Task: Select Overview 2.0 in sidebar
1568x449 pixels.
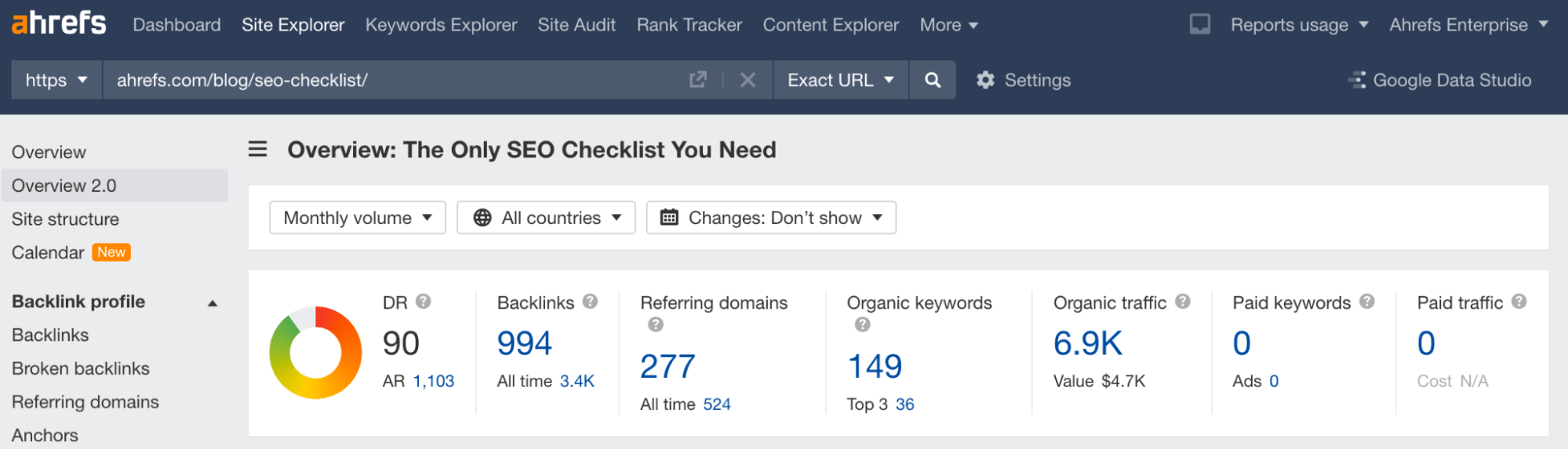Action: [115, 186]
